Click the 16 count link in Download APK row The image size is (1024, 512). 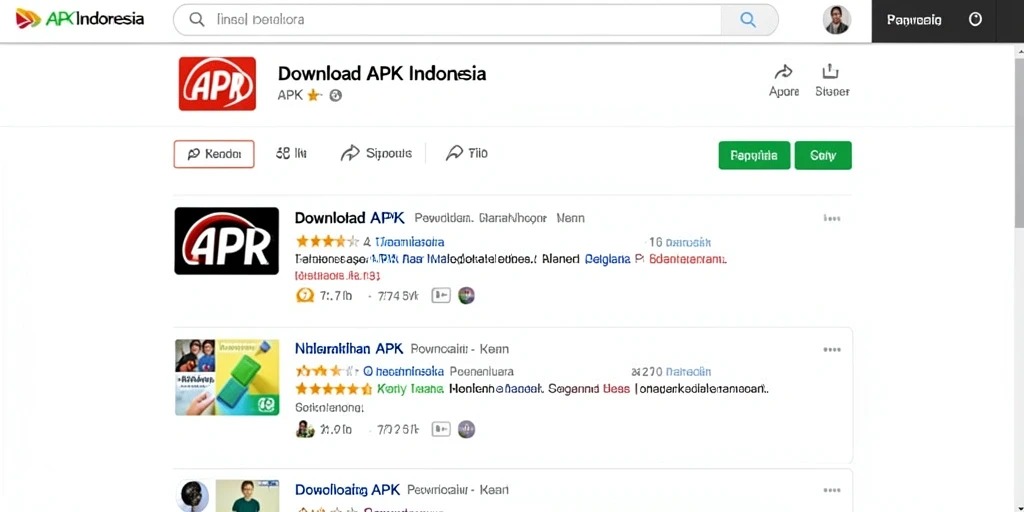point(680,242)
